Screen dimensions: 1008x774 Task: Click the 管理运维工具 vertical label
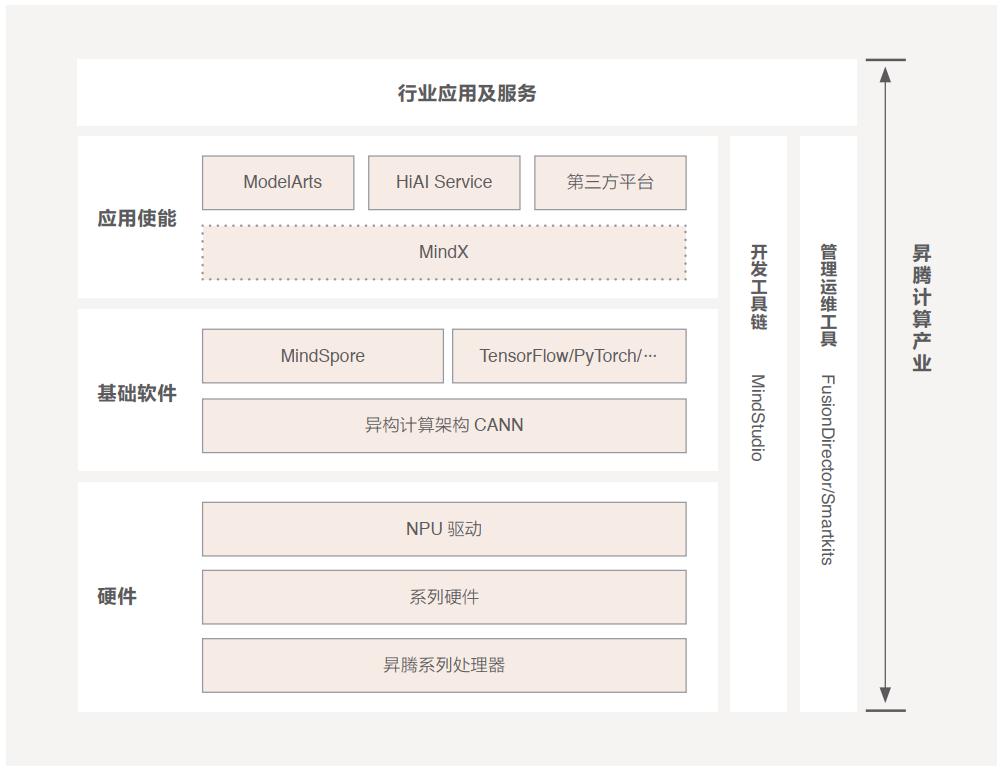829,295
